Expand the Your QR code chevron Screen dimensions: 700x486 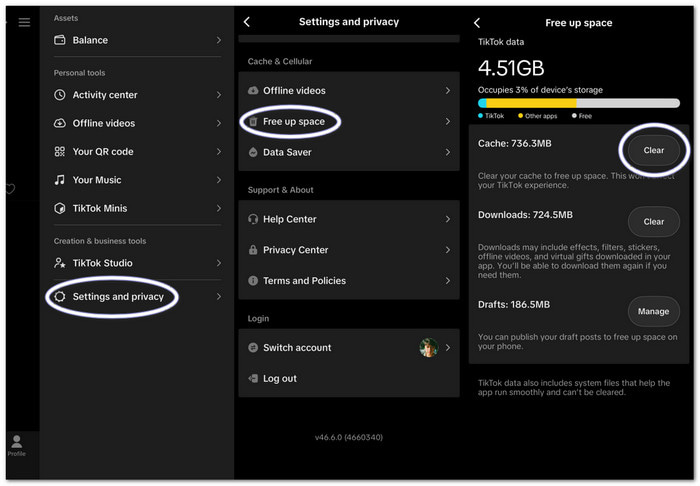(x=219, y=152)
